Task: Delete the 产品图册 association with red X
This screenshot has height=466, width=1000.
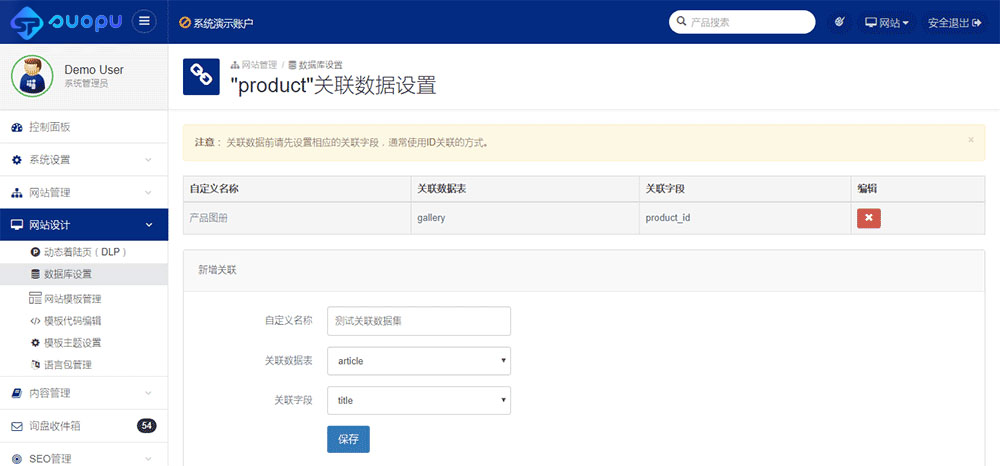Action: [869, 218]
